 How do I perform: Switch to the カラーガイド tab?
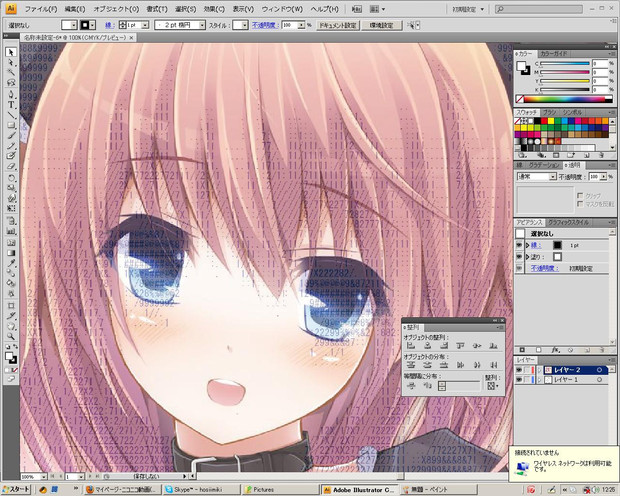coord(553,53)
